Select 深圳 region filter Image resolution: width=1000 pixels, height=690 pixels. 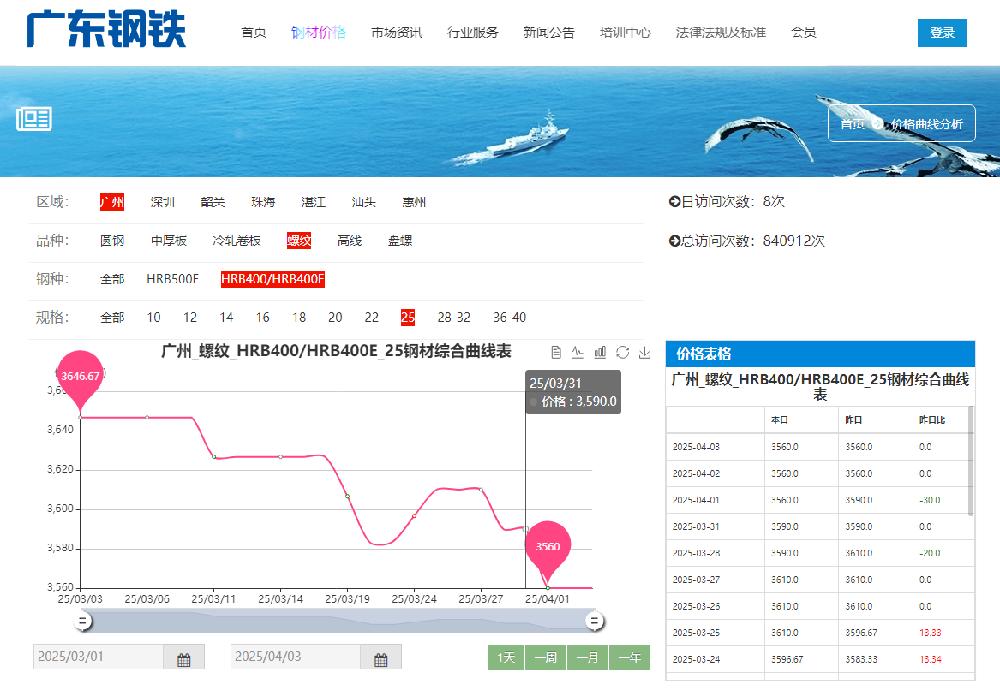(x=163, y=202)
